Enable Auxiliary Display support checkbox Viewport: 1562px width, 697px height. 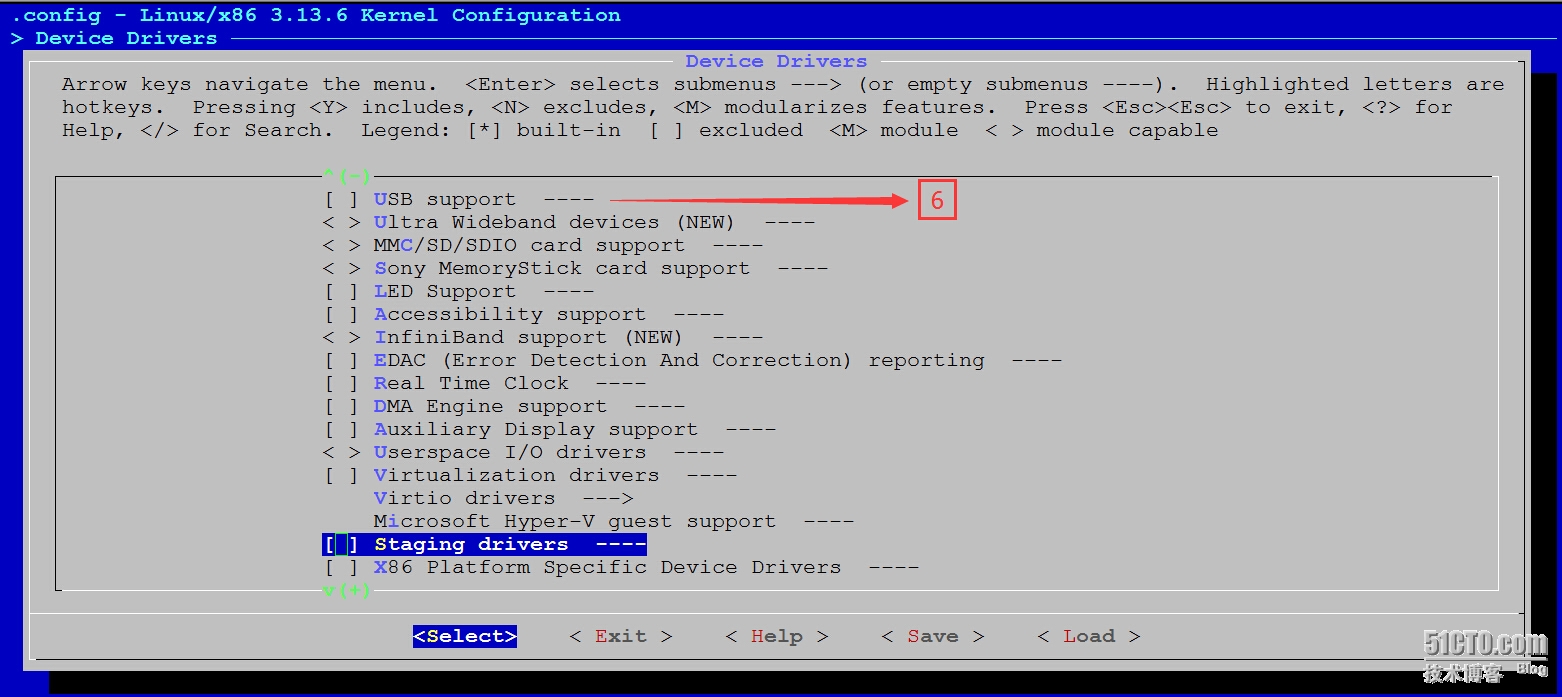(x=341, y=429)
